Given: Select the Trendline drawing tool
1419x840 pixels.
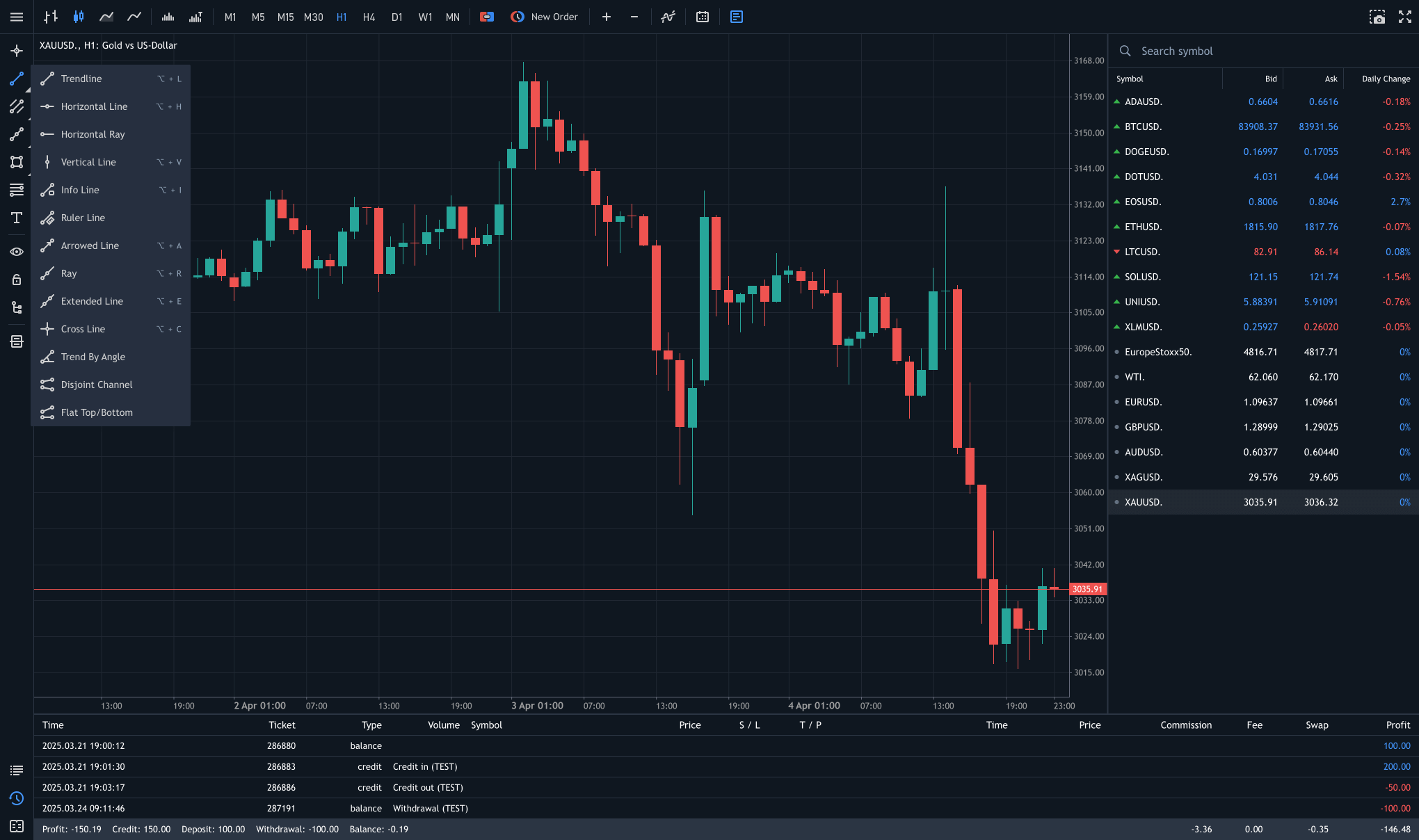Looking at the screenshot, I should (x=81, y=79).
